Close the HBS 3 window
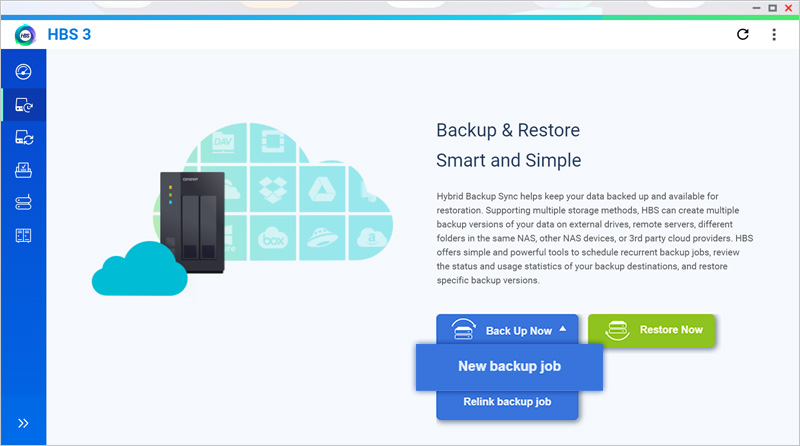This screenshot has height=446, width=800. pos(788,8)
